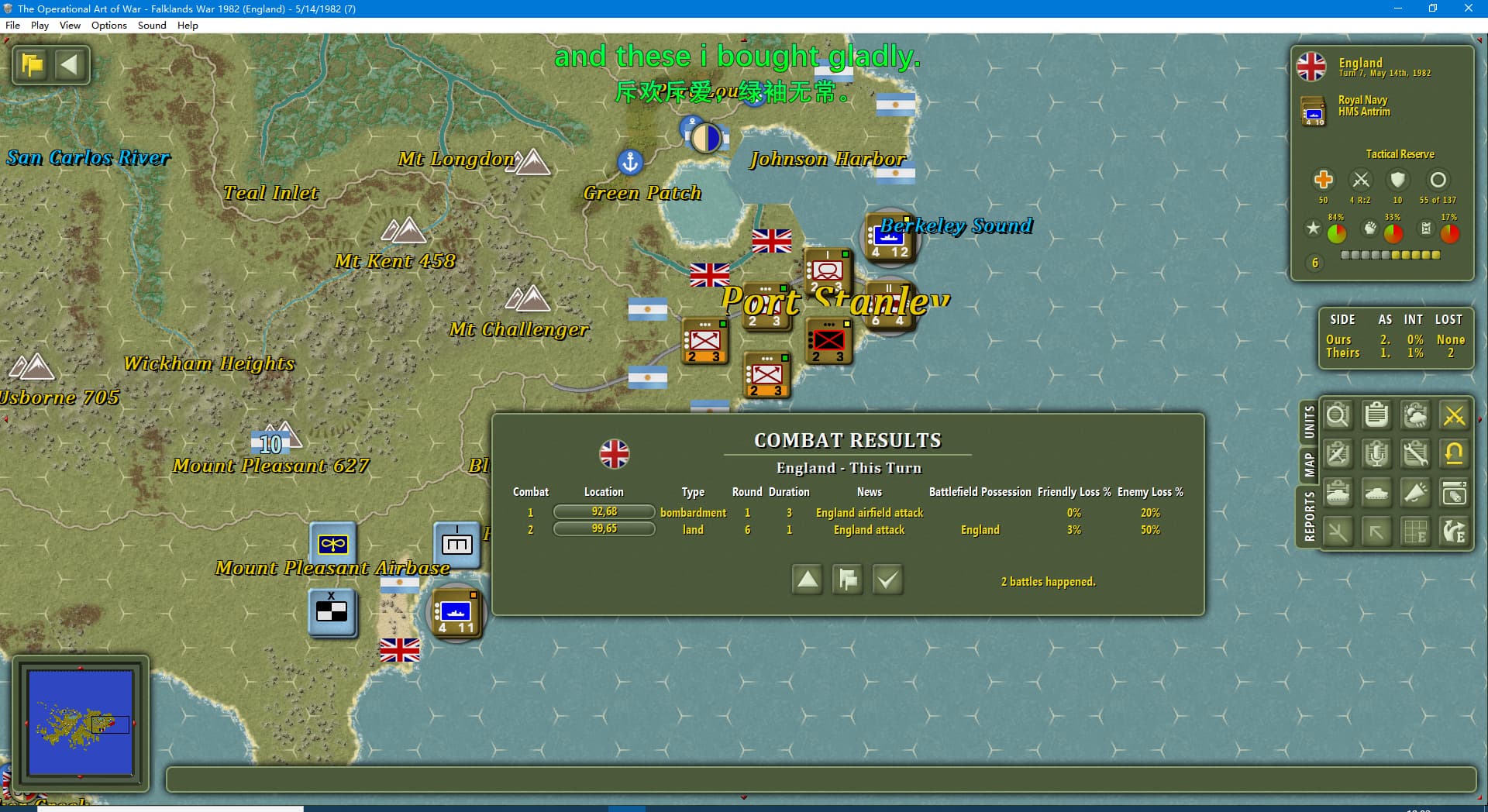Open the clipboard text report
This screenshot has width=1488, height=812.
click(1376, 416)
